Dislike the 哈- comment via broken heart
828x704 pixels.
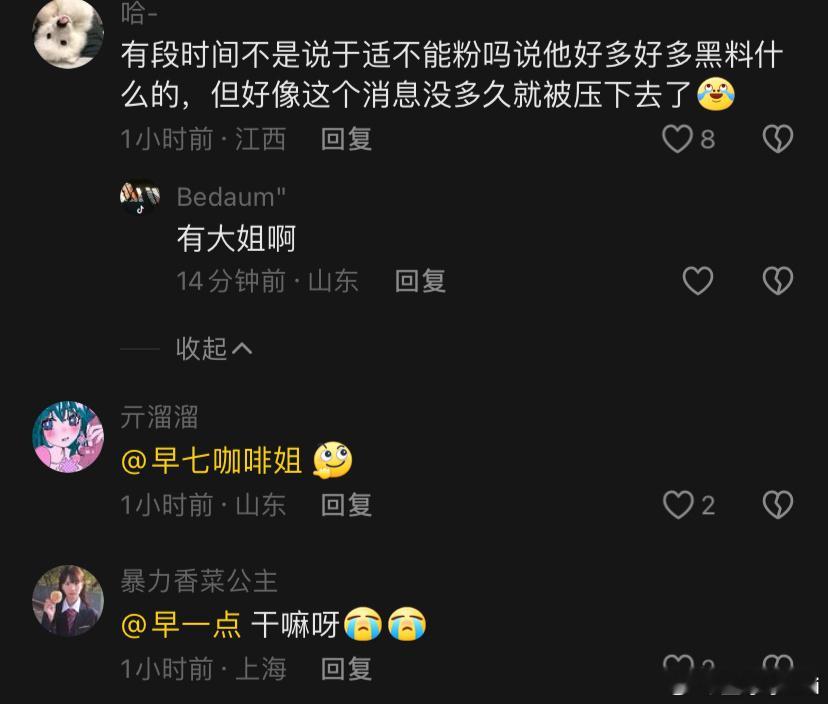tap(778, 139)
